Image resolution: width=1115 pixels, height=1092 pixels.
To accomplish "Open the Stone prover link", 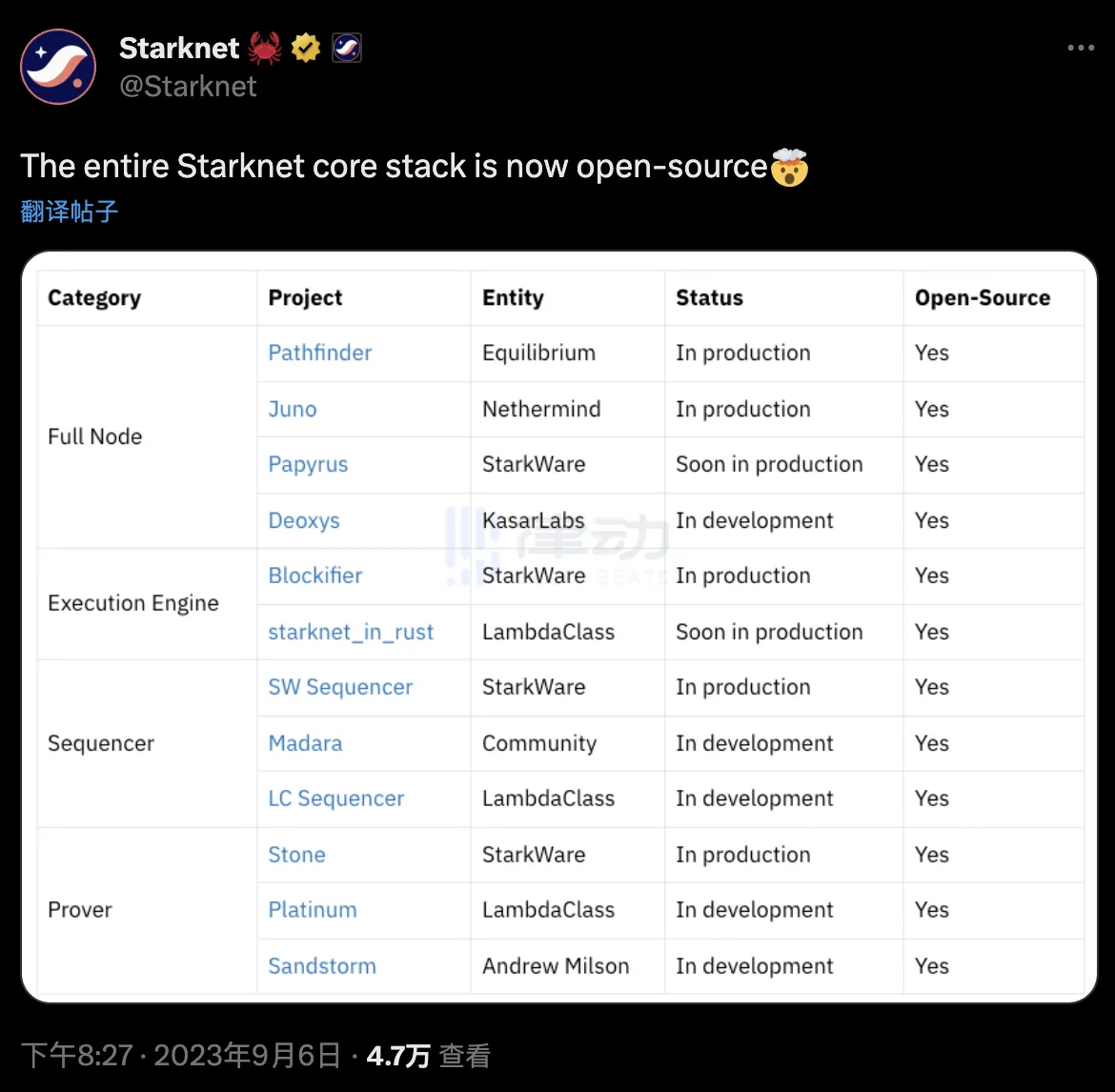I will click(x=296, y=855).
